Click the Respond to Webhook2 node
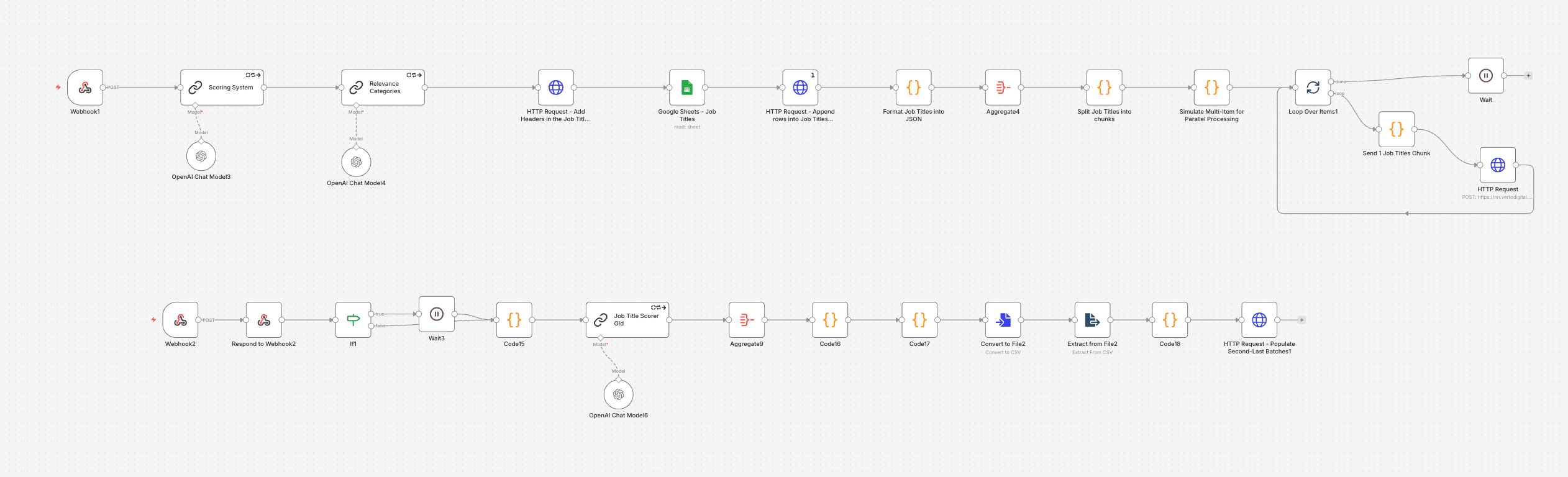Viewport: 1568px width, 477px height. pyautogui.click(x=263, y=320)
